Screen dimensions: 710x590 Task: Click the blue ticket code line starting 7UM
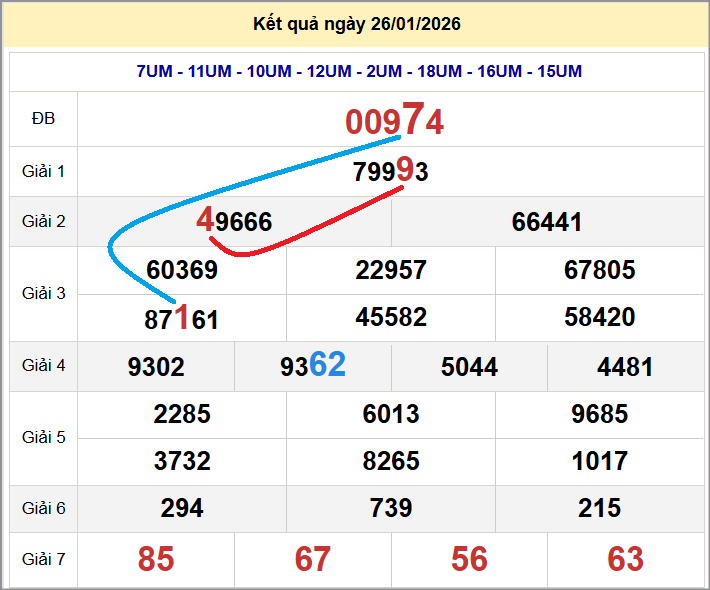point(359,72)
